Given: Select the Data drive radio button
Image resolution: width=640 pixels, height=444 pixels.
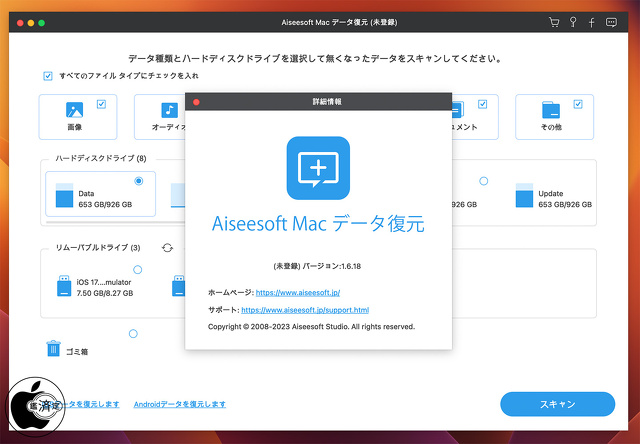Looking at the screenshot, I should click(139, 181).
